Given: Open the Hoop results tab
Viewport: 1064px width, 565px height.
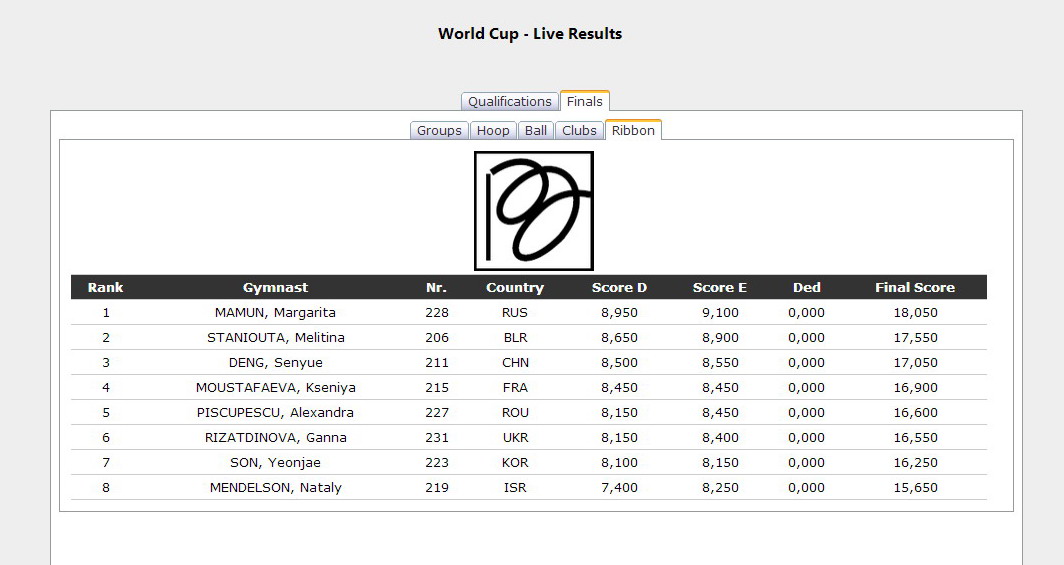Looking at the screenshot, I should pos(493,130).
